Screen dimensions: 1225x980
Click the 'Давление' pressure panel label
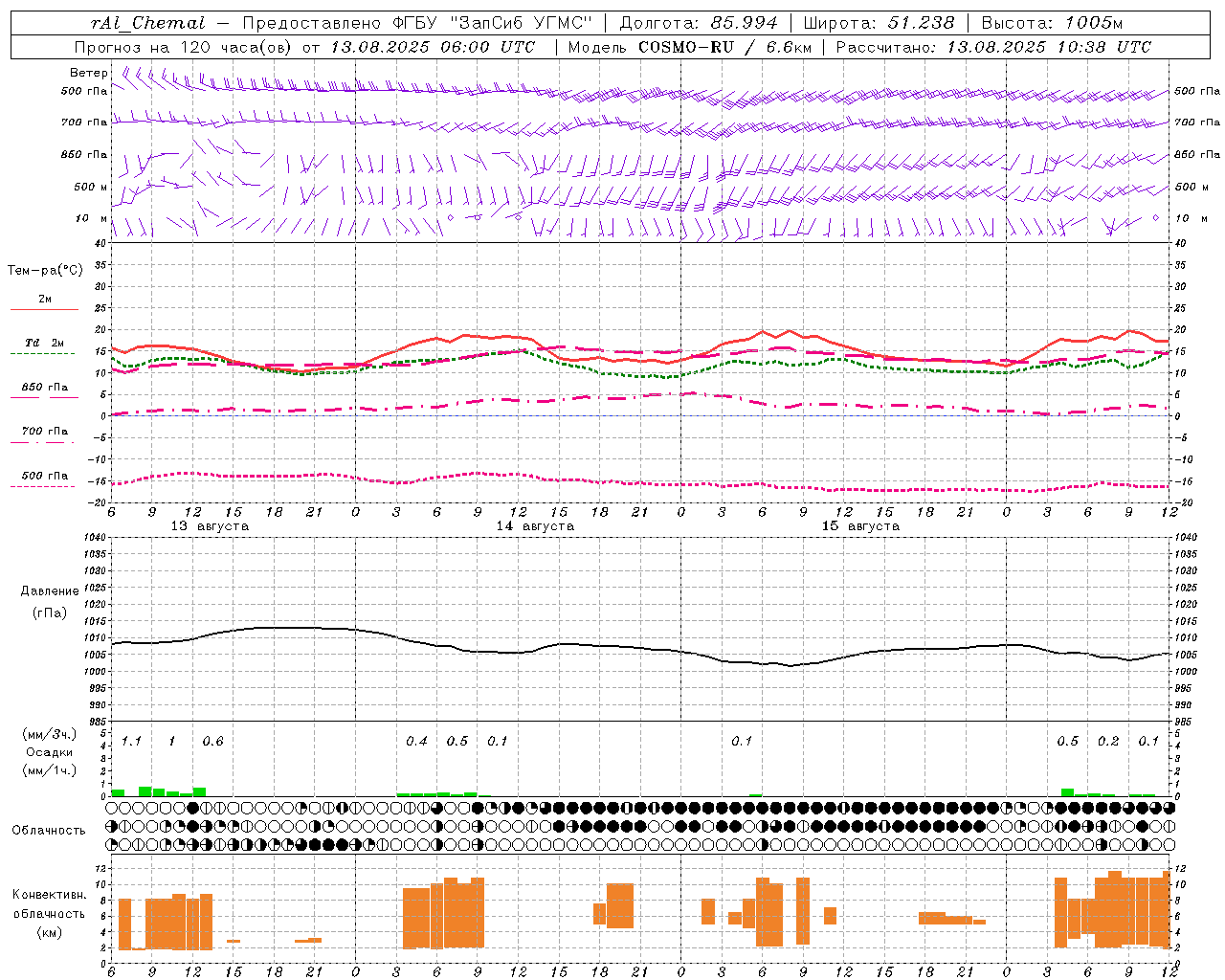click(x=49, y=591)
